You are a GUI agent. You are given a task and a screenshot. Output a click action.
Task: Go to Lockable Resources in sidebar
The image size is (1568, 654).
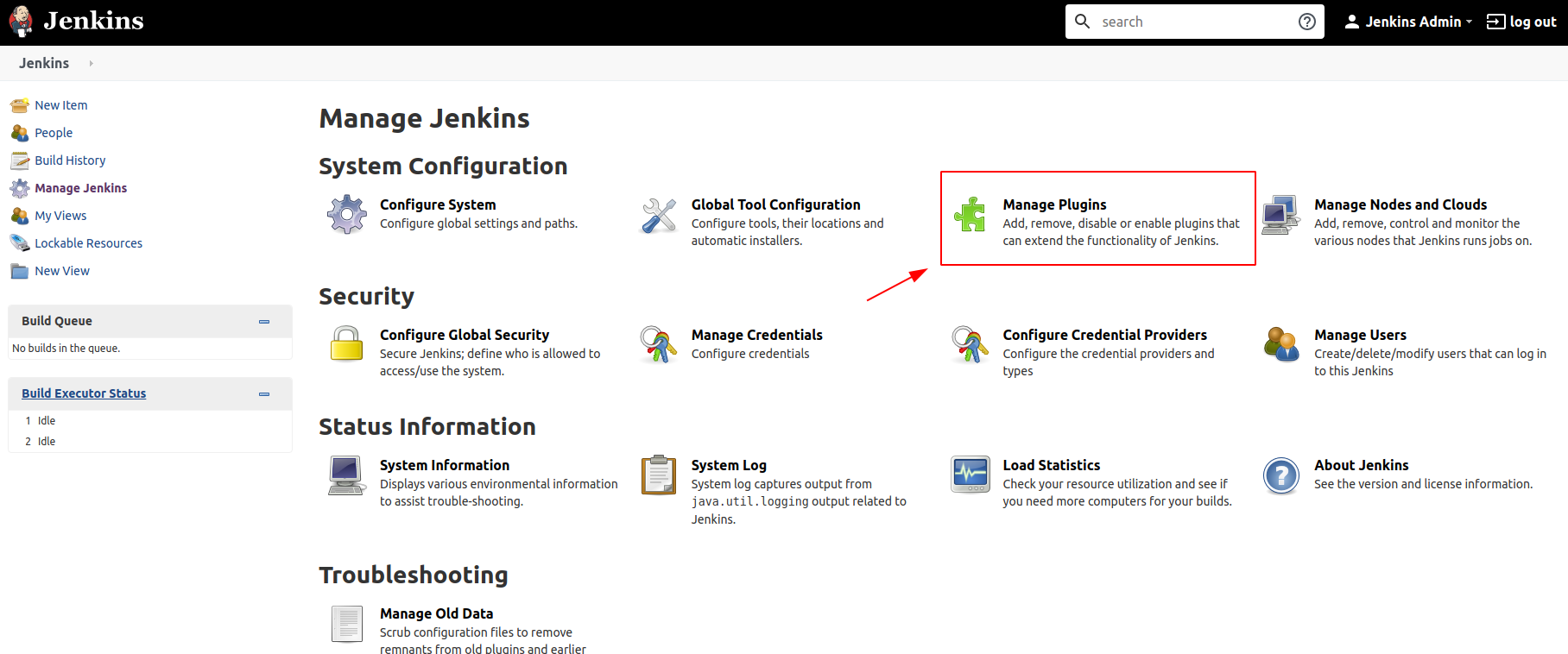(x=88, y=243)
